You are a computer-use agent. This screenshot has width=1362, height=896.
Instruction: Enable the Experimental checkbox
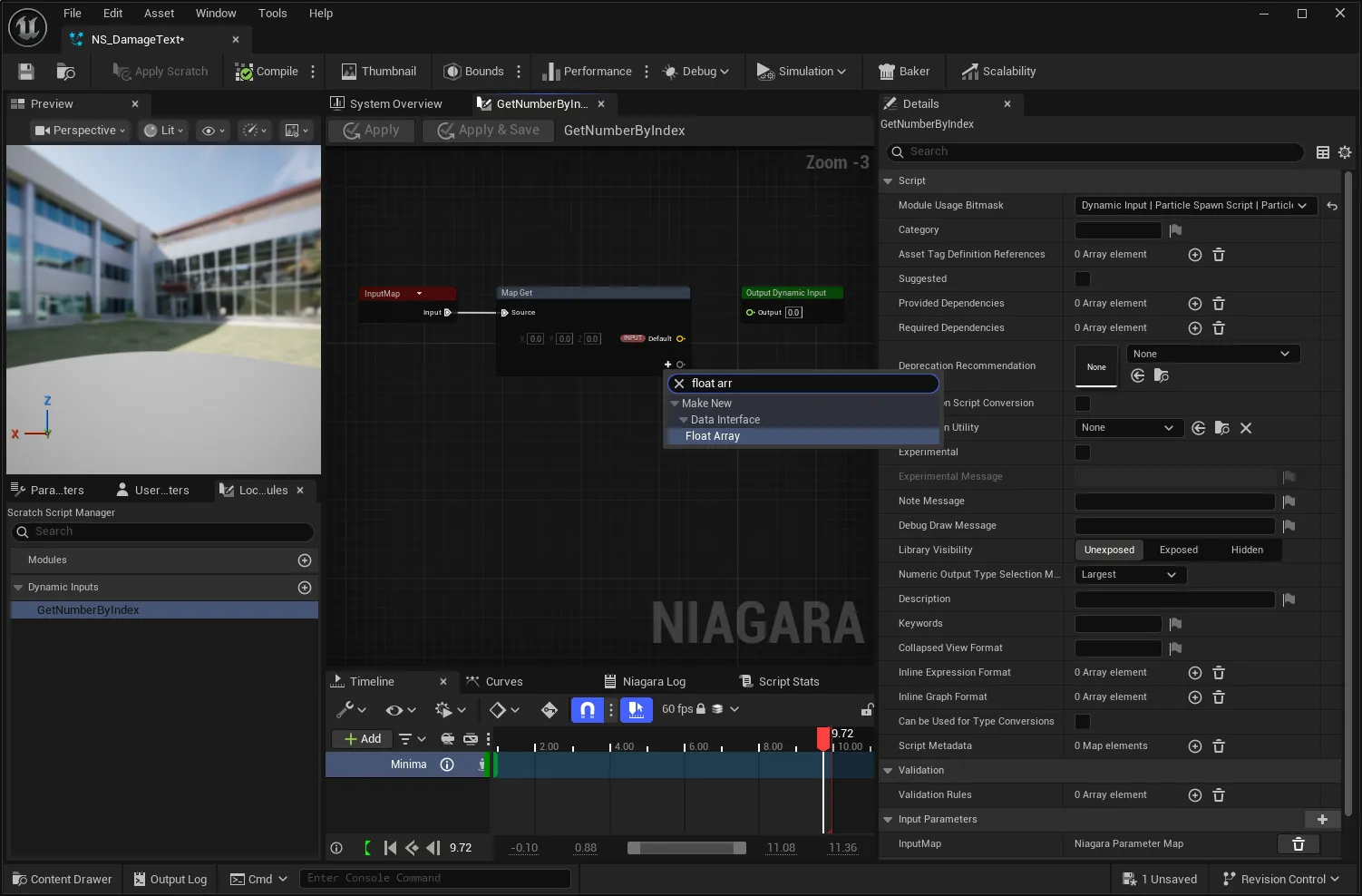pos(1083,453)
